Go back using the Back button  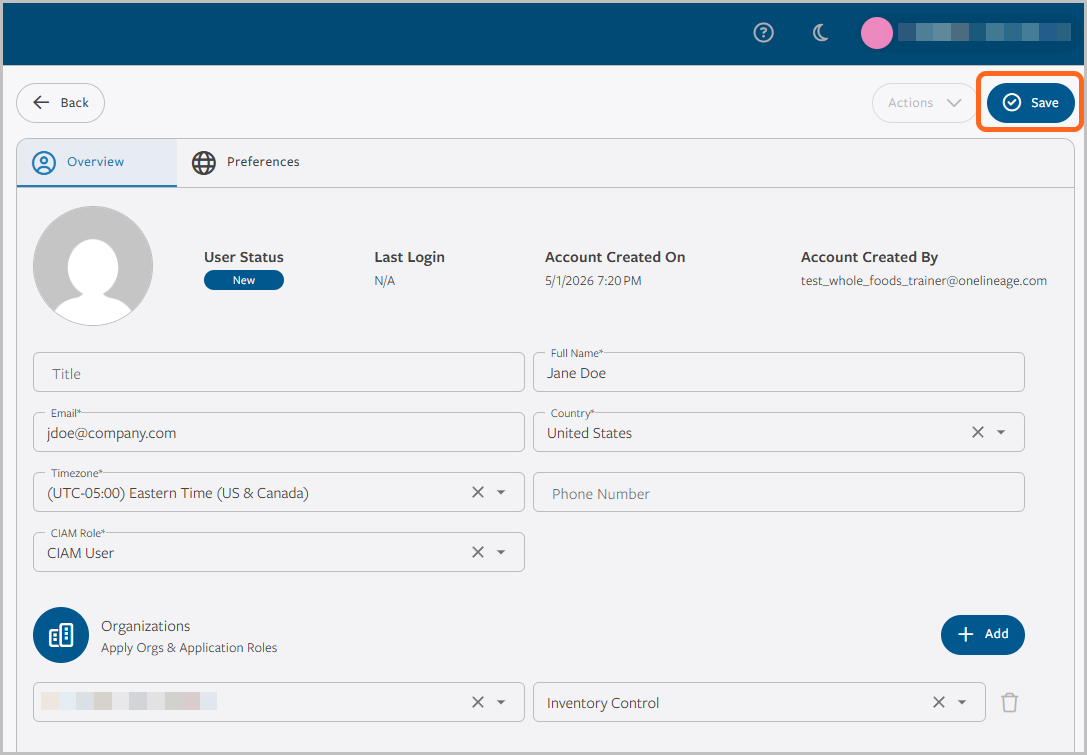pyautogui.click(x=60, y=103)
